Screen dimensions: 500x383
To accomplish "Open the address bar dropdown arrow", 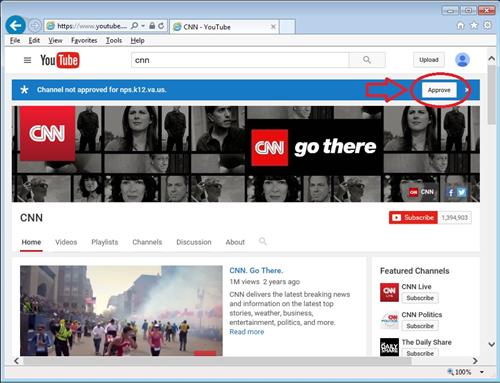I will click(143, 26).
